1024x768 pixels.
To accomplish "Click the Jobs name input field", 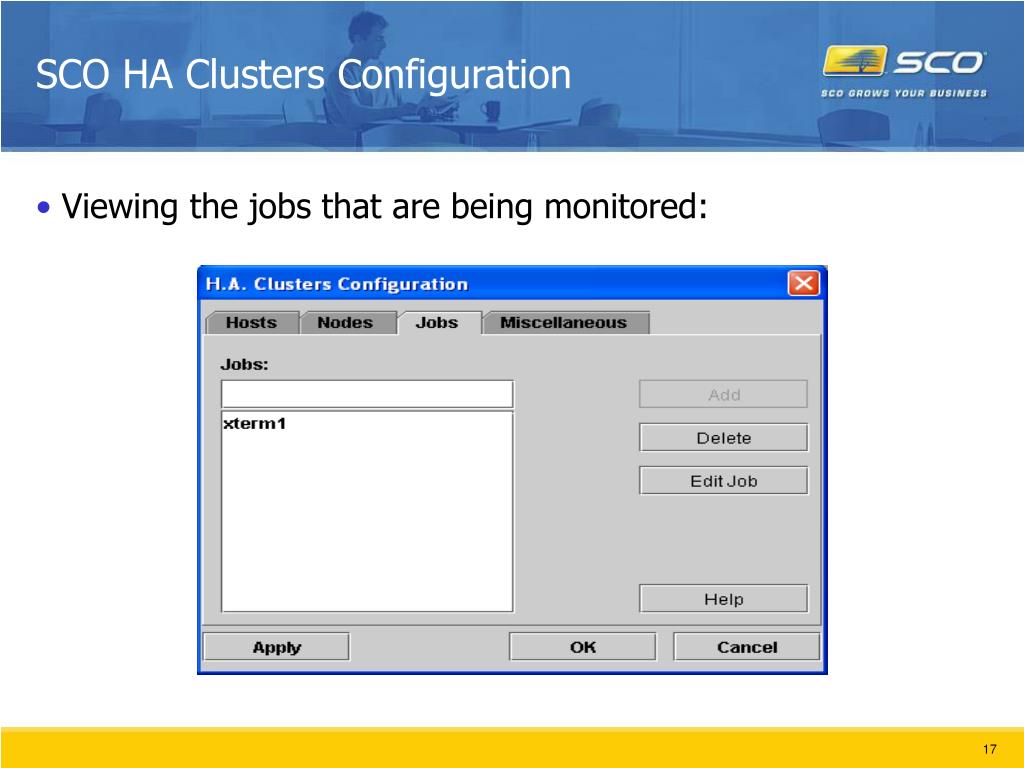I will (x=367, y=394).
